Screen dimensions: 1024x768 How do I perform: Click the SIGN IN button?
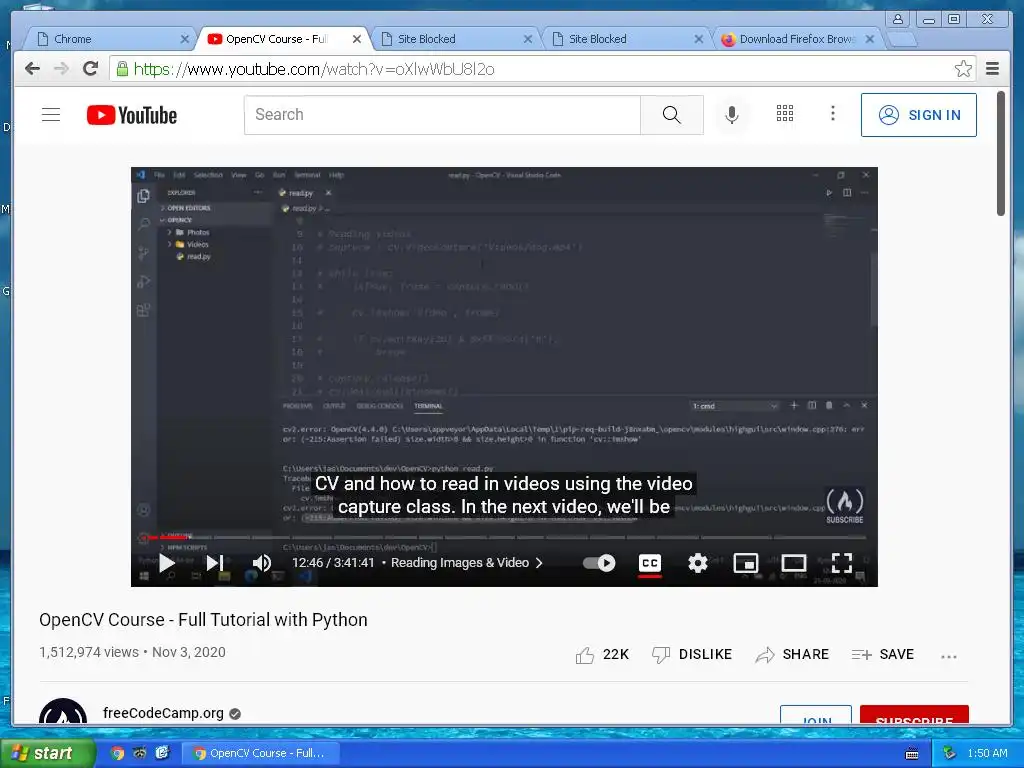tap(918, 115)
